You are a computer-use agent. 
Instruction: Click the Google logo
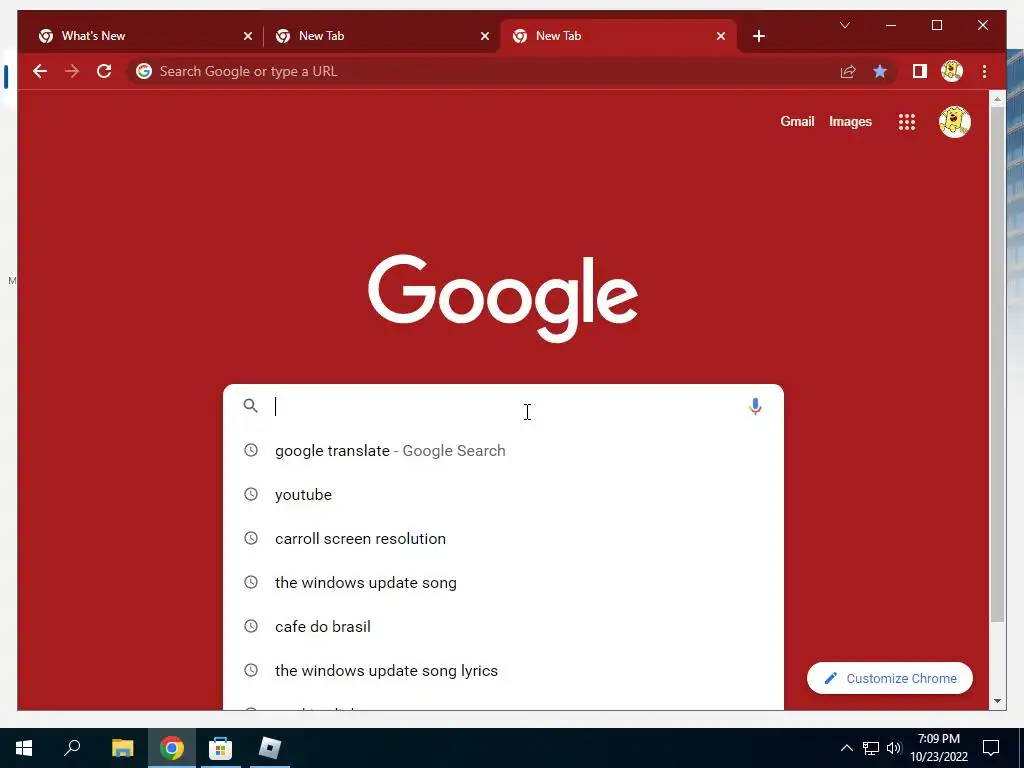pos(503,298)
